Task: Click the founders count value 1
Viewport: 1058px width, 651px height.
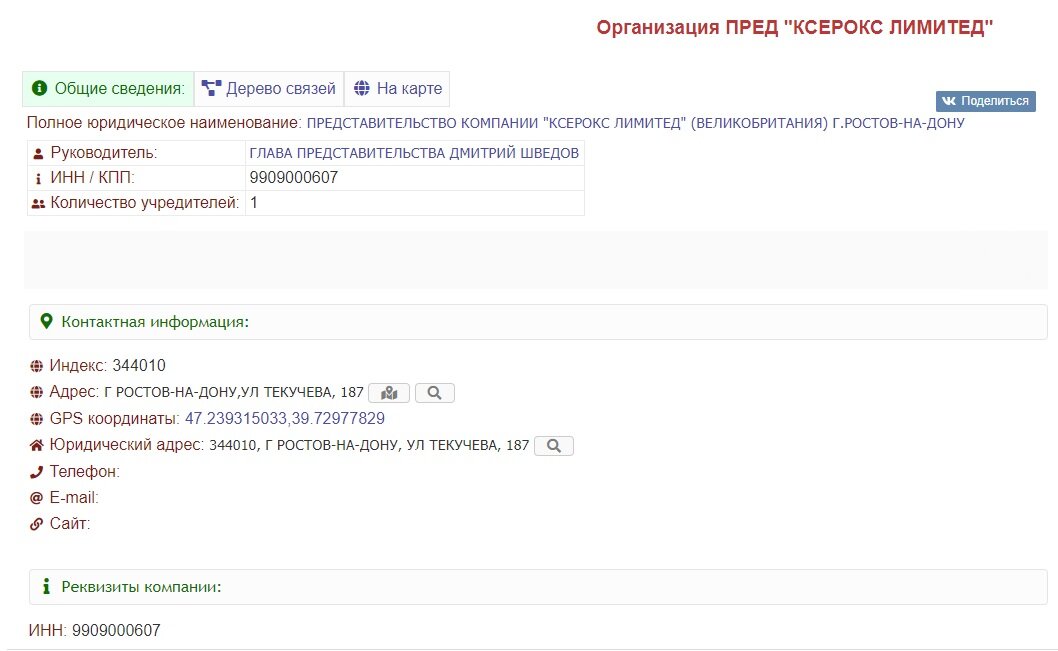Action: coord(254,203)
